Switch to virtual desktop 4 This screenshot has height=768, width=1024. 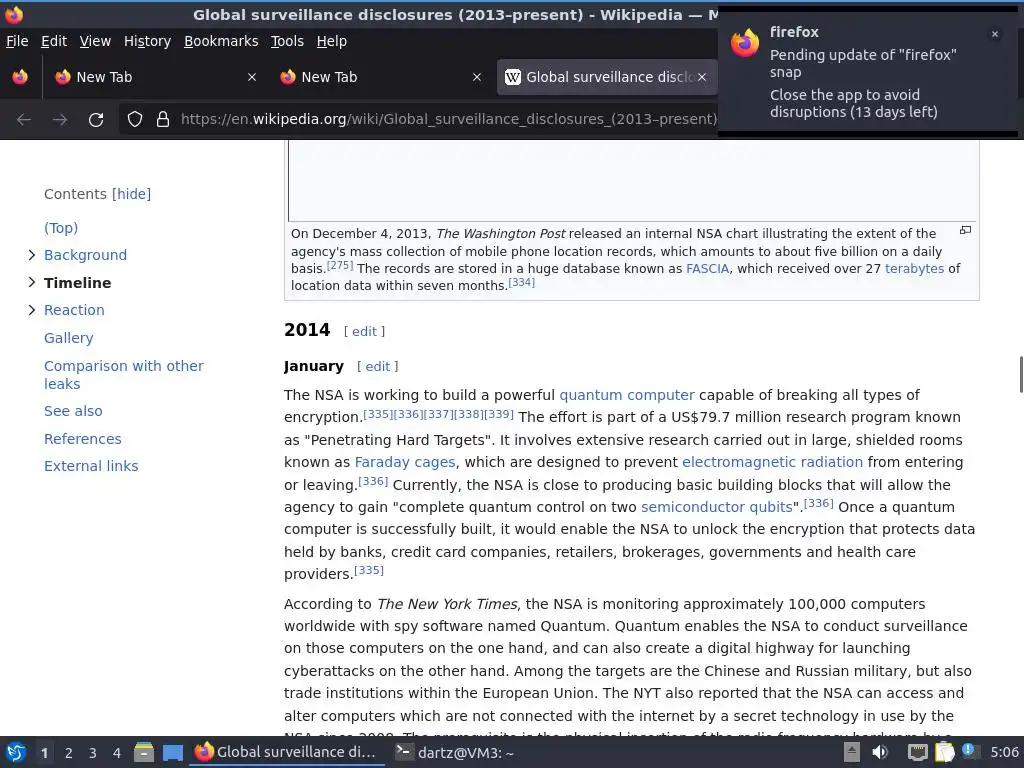coord(117,753)
